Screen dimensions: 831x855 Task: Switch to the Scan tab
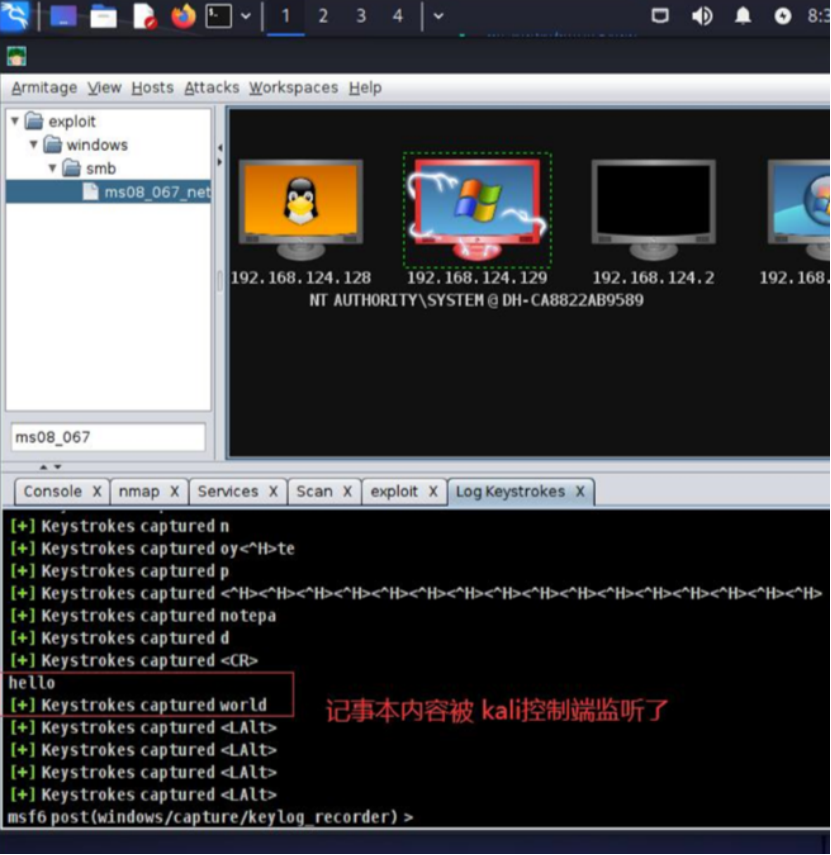tap(314, 491)
